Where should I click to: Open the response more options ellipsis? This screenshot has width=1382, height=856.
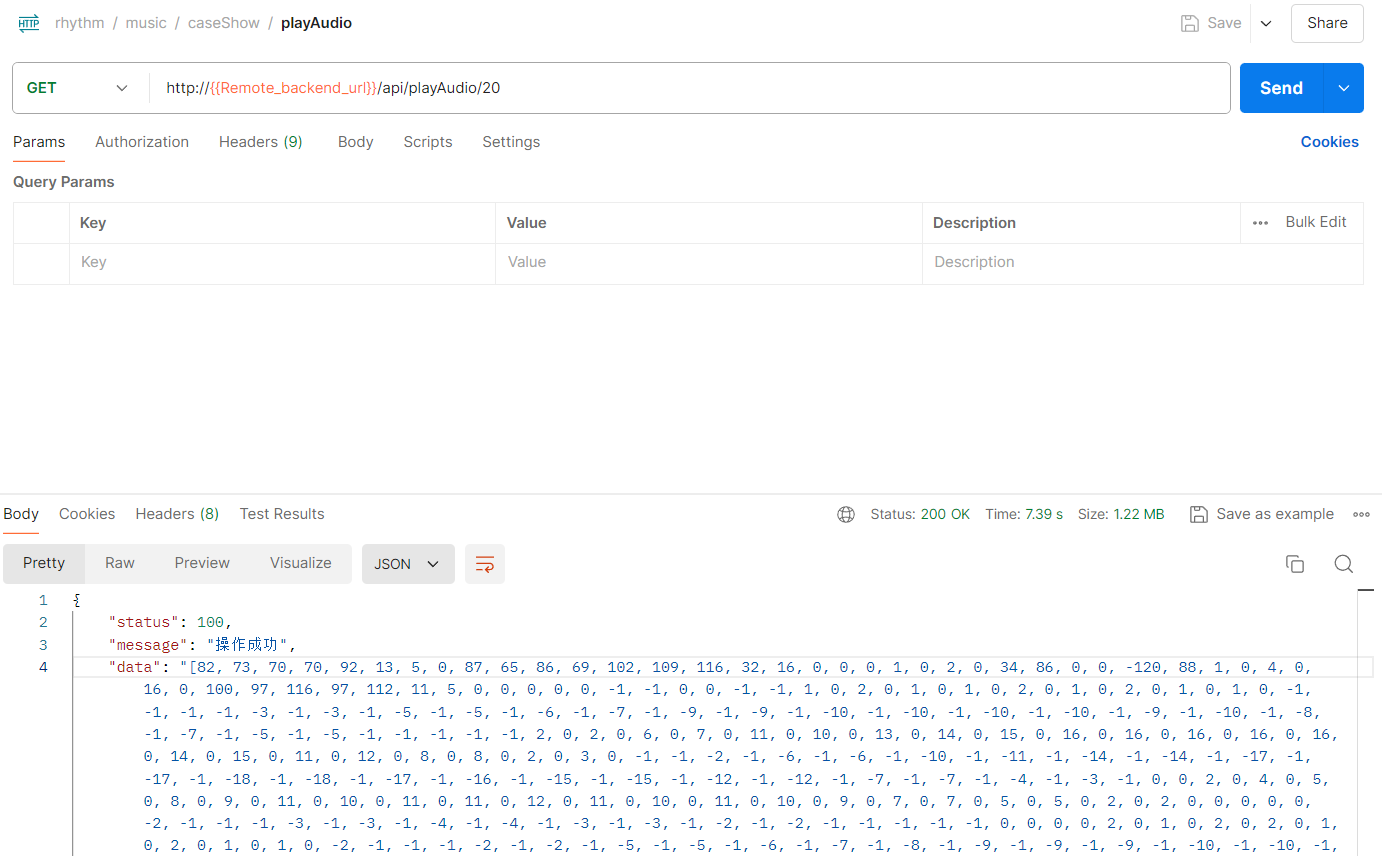pos(1361,514)
